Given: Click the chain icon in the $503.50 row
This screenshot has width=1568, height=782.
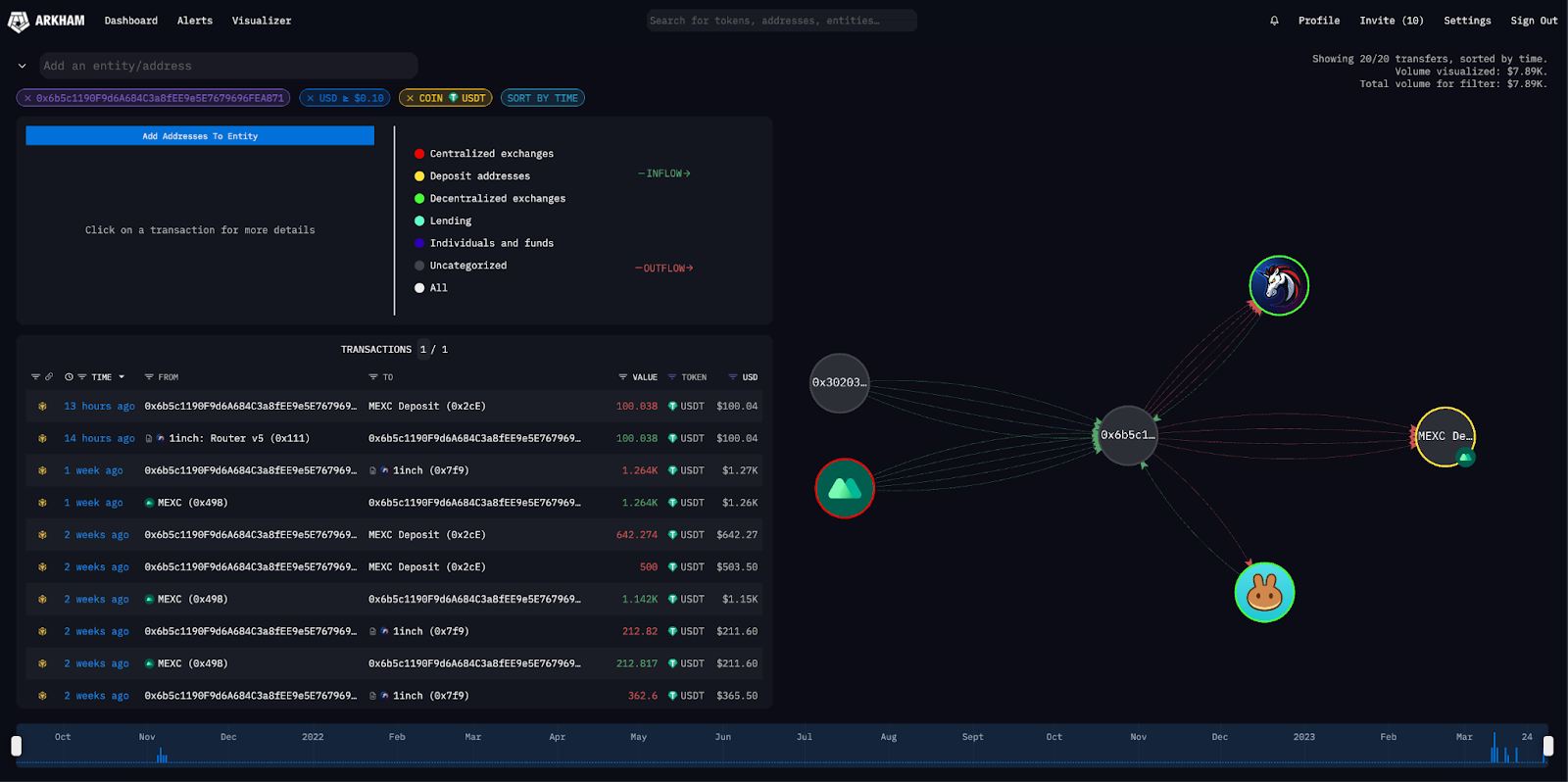Looking at the screenshot, I should tap(42, 567).
